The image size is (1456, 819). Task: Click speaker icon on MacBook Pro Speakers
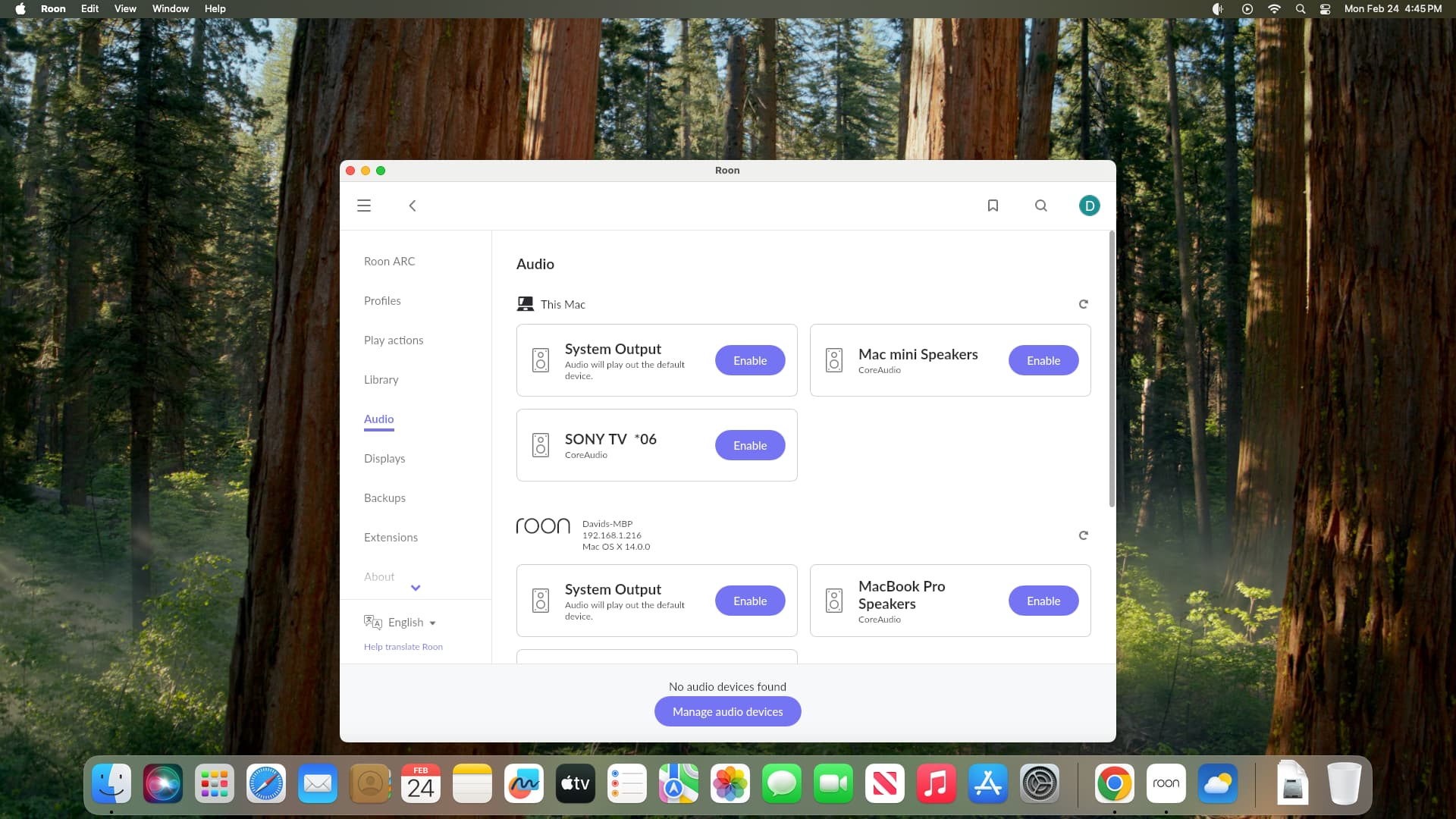click(x=834, y=601)
